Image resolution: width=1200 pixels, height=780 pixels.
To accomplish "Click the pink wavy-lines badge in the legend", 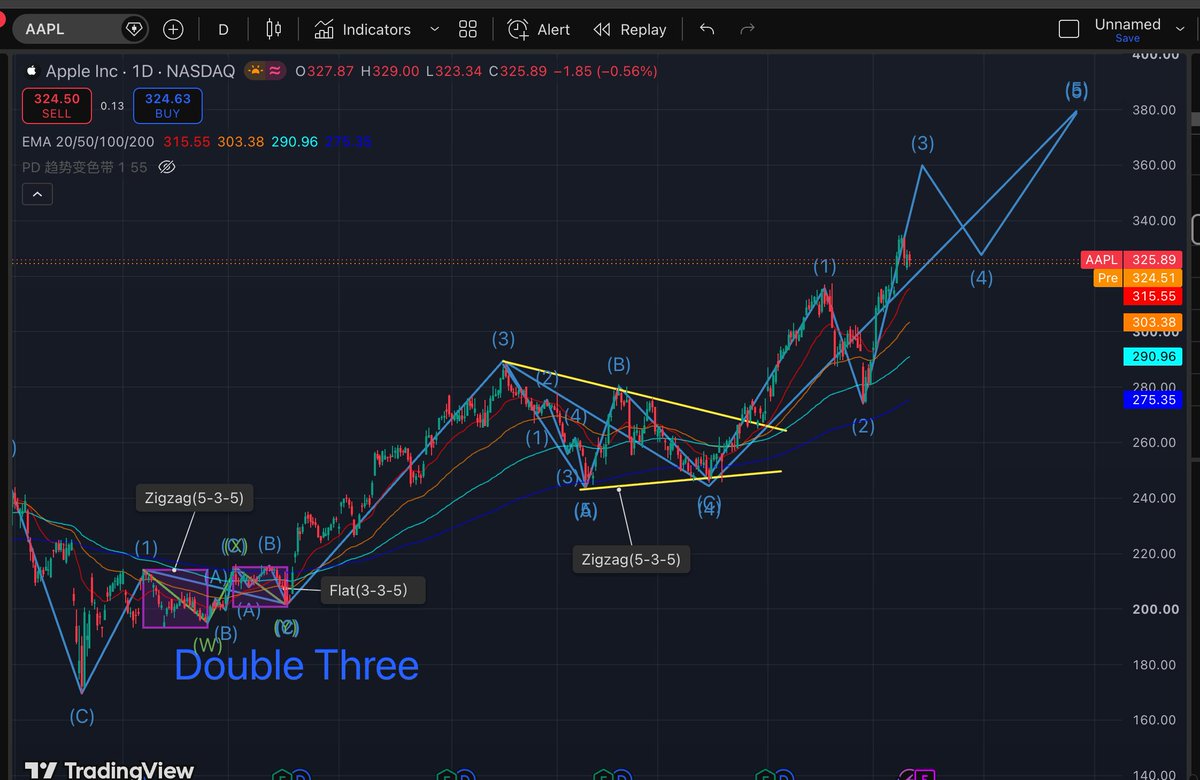I will [x=274, y=71].
